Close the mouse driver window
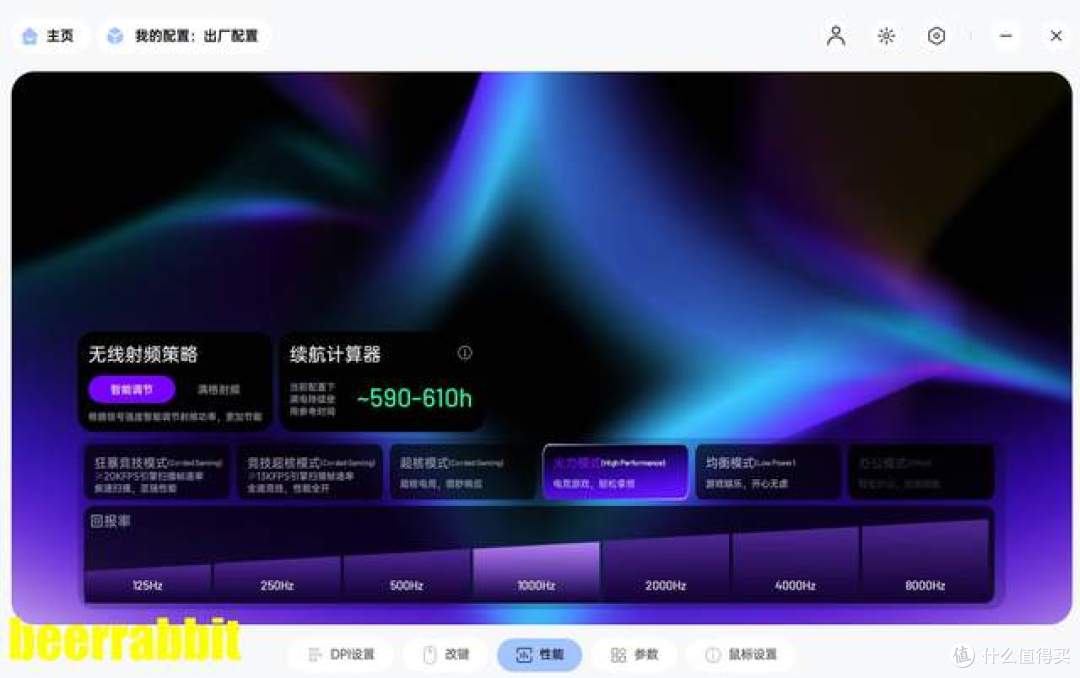The width and height of the screenshot is (1080, 678). 1056,36
